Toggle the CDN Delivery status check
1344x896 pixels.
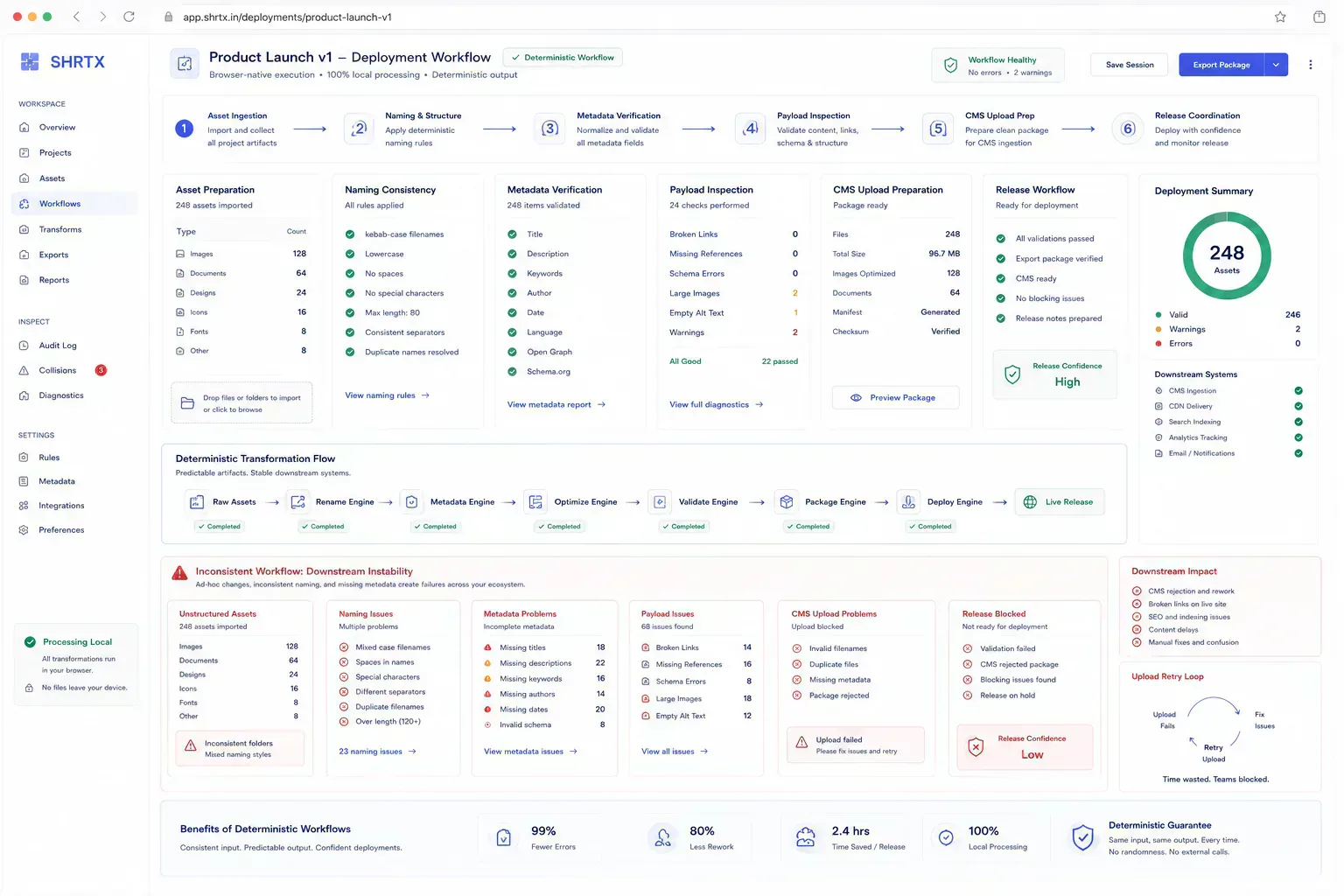click(x=1298, y=406)
